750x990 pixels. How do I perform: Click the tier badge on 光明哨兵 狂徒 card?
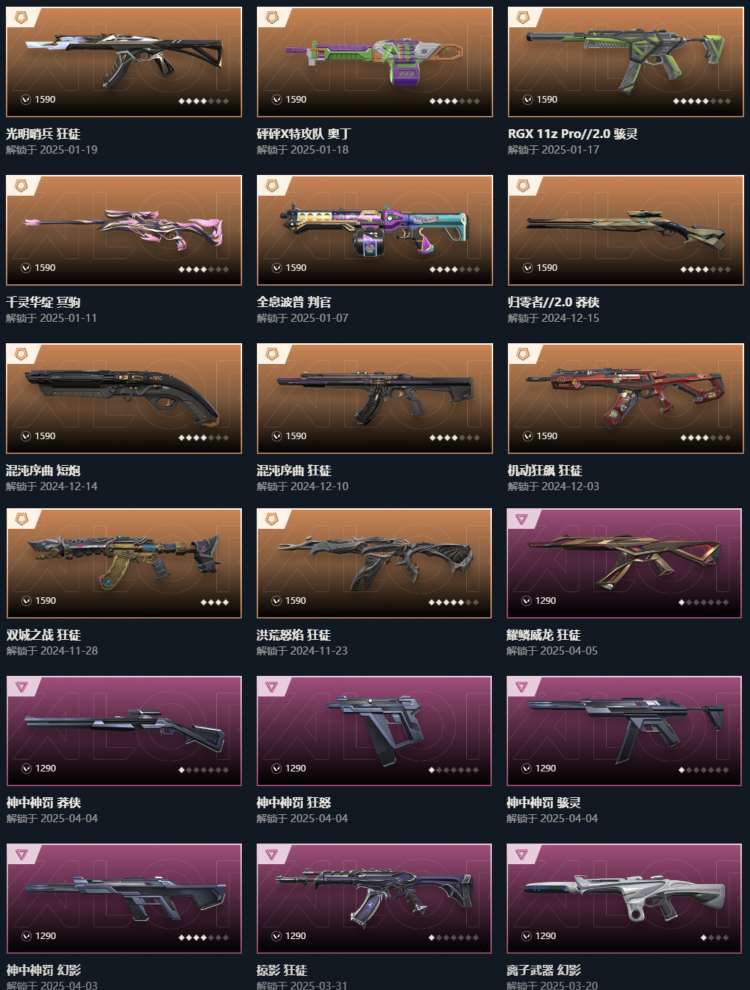click(x=20, y=18)
